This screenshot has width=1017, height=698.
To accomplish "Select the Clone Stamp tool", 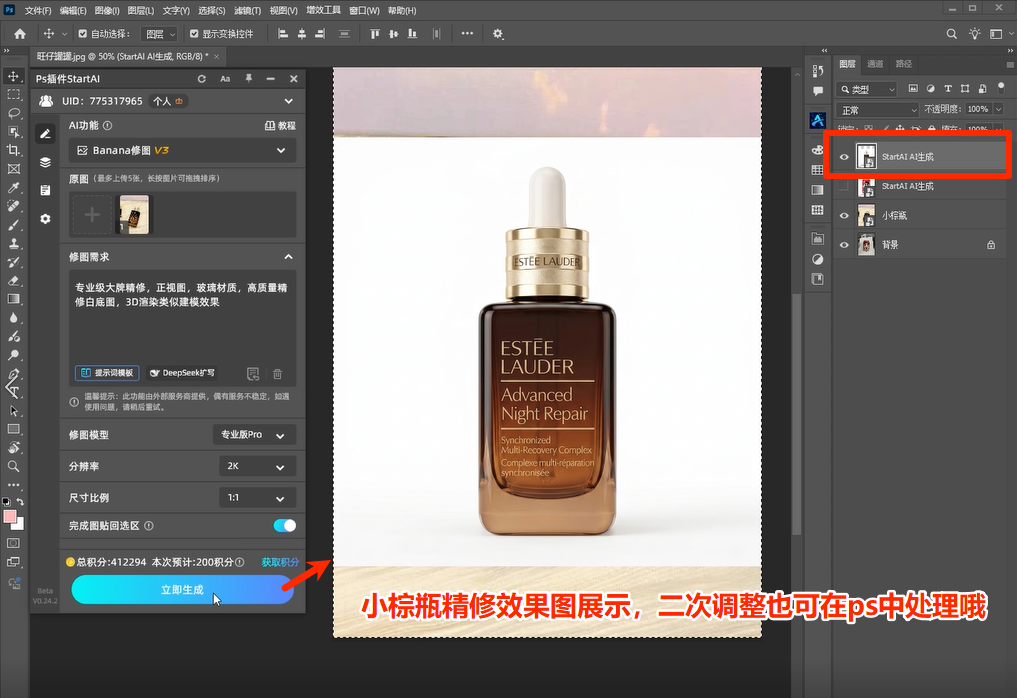I will pyautogui.click(x=13, y=244).
